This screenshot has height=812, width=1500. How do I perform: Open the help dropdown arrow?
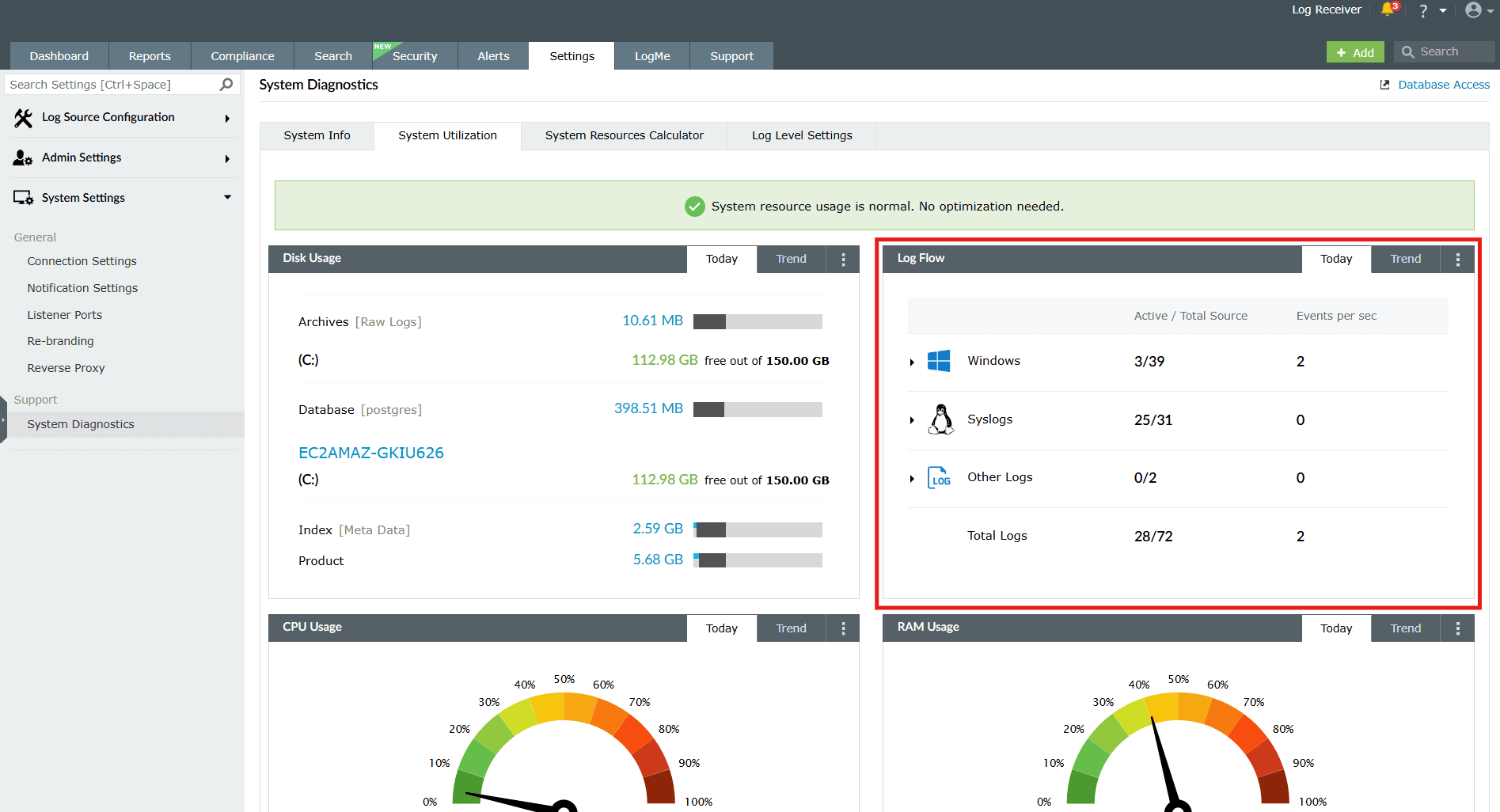point(1443,11)
